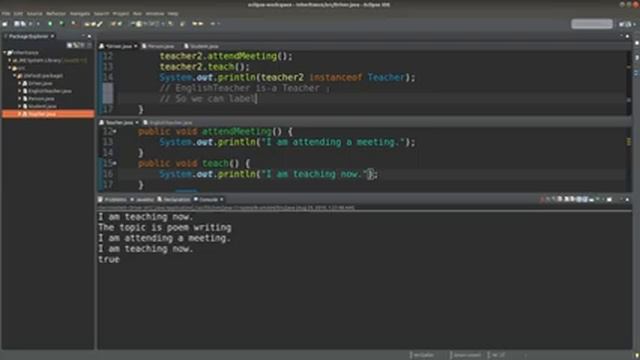
Task: Click the Quick Access search field
Action: pos(591,24)
